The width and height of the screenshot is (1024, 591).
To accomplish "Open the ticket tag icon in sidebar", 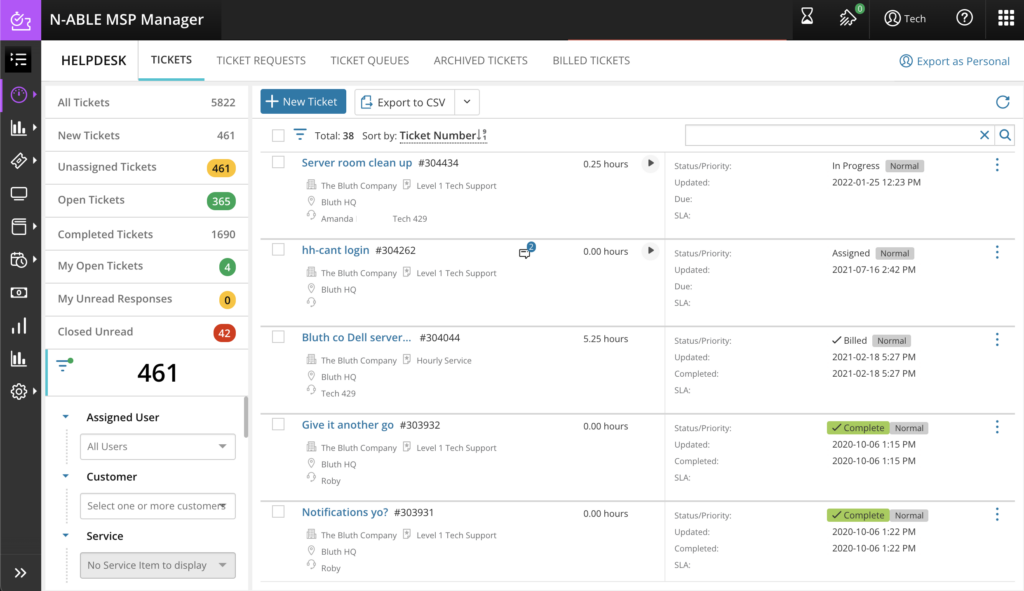I will (19, 161).
